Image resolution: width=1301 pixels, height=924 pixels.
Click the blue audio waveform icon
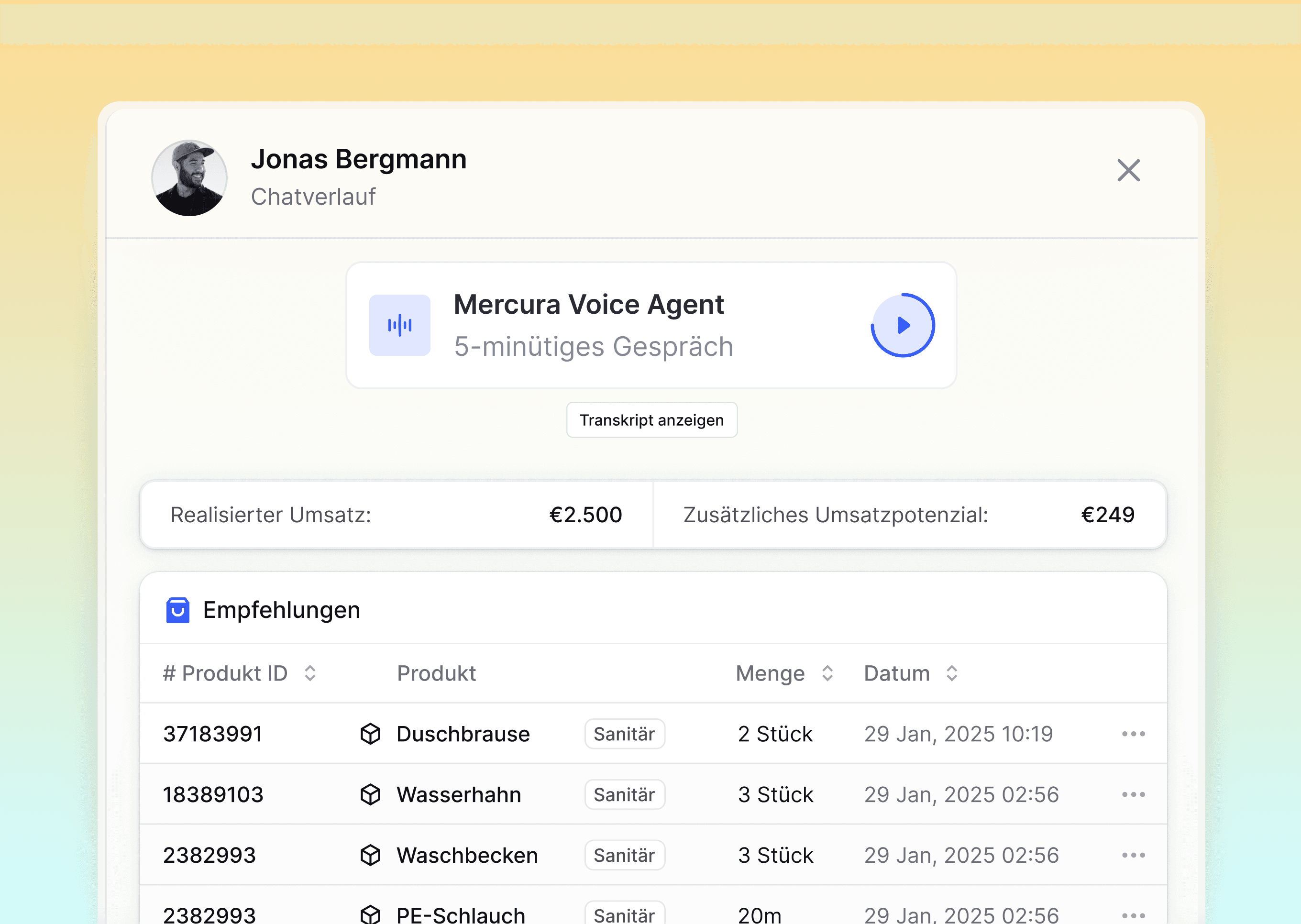pos(399,325)
